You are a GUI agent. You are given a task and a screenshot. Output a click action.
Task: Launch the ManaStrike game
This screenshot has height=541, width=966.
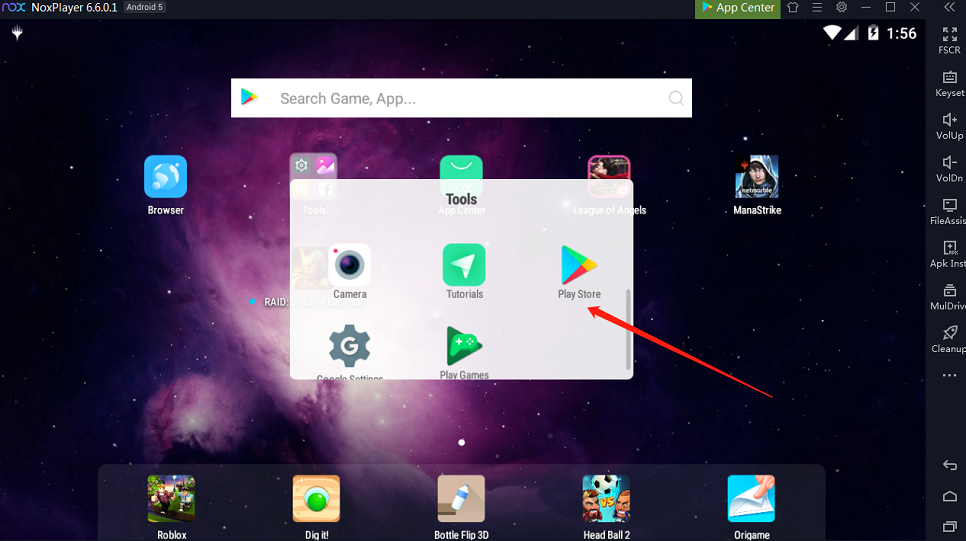757,177
